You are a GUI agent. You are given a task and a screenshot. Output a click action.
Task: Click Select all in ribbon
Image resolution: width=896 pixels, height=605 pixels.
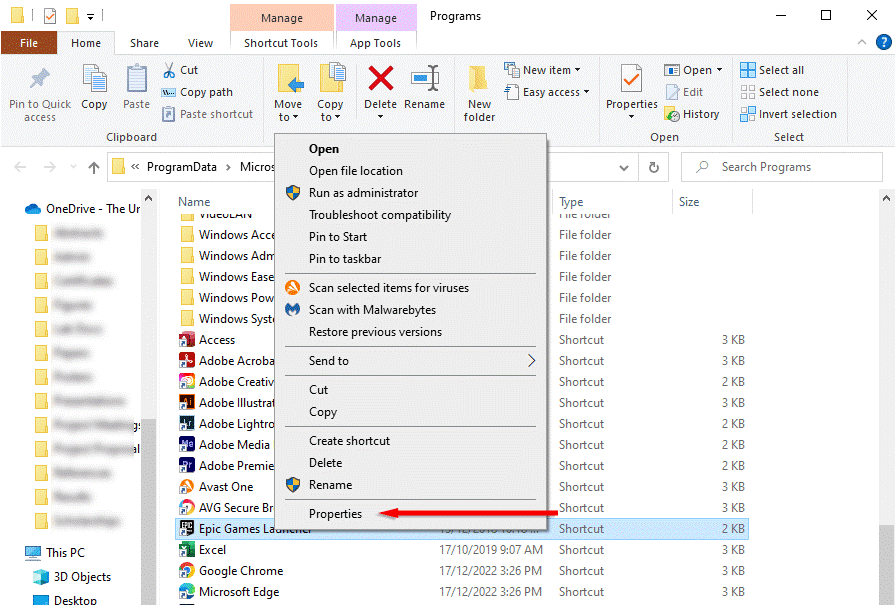(x=772, y=70)
